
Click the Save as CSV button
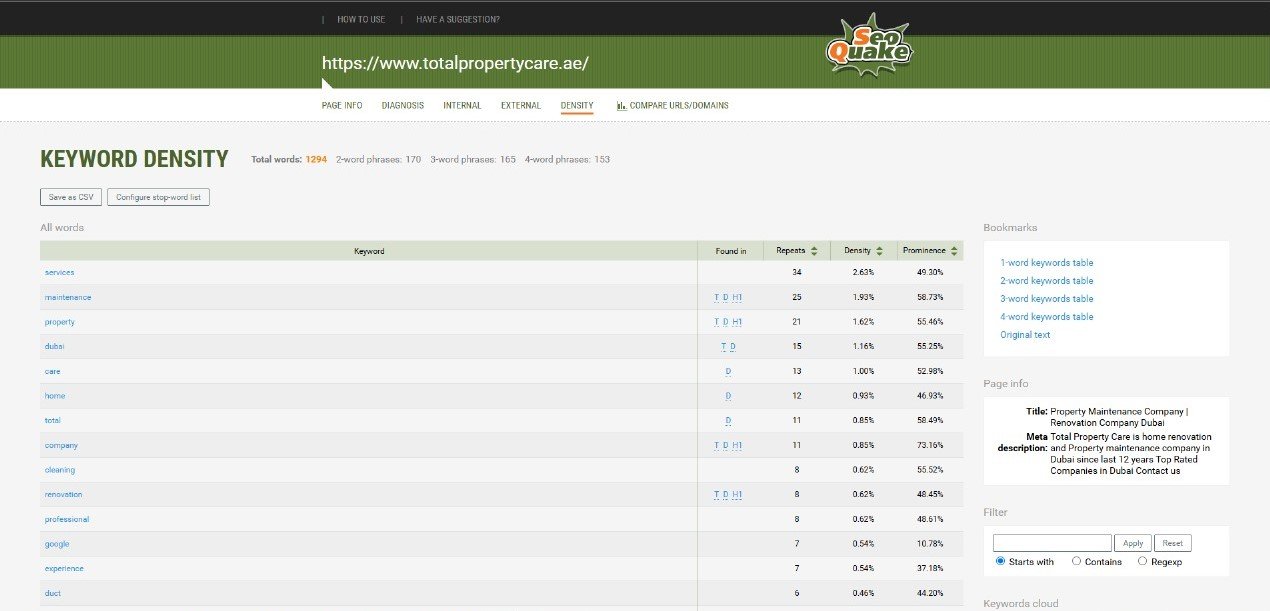71,197
